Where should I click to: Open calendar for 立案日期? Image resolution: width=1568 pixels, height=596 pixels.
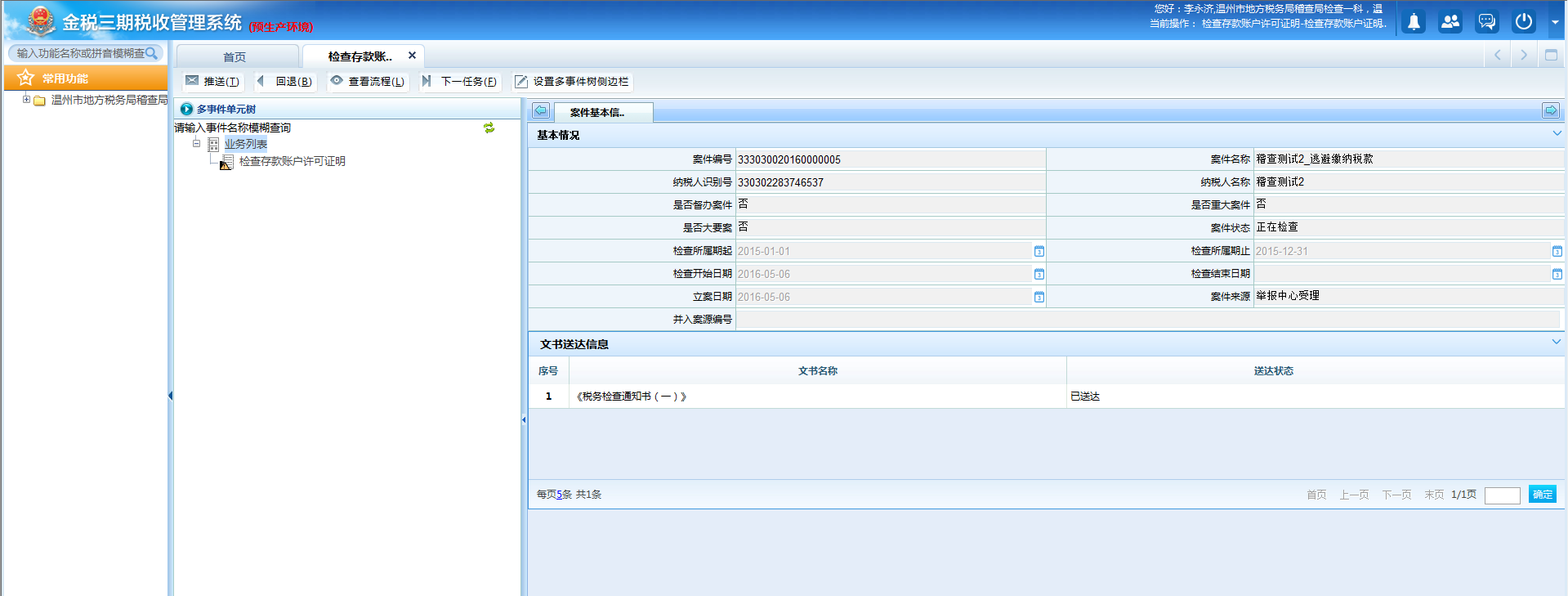tap(1039, 297)
